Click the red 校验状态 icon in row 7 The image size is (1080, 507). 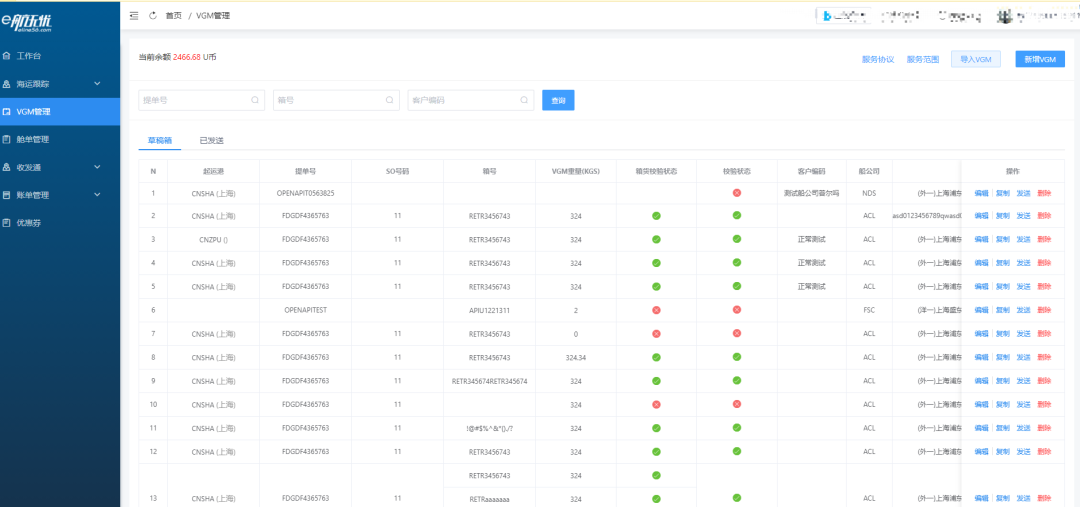[x=737, y=333]
